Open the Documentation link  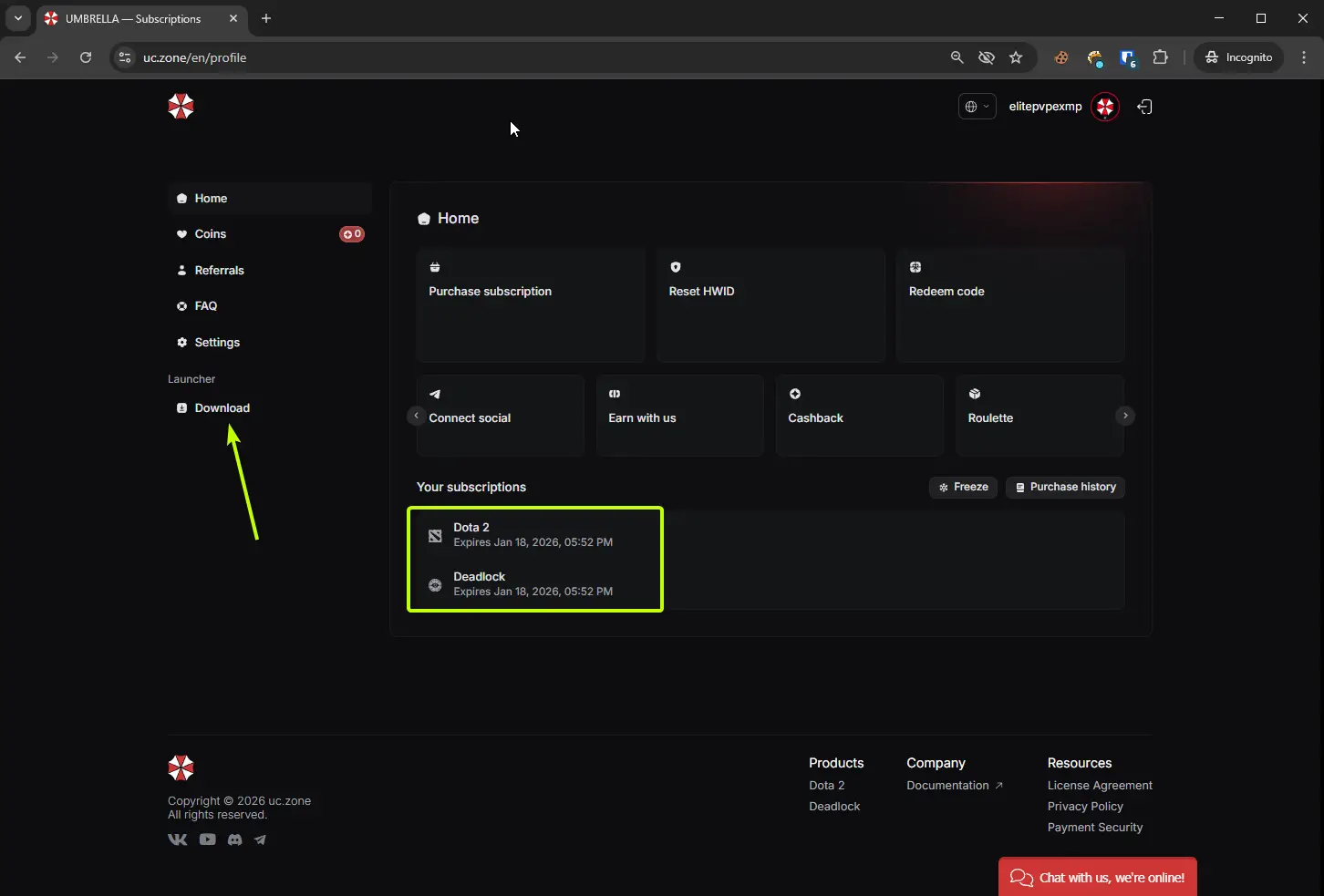(955, 786)
